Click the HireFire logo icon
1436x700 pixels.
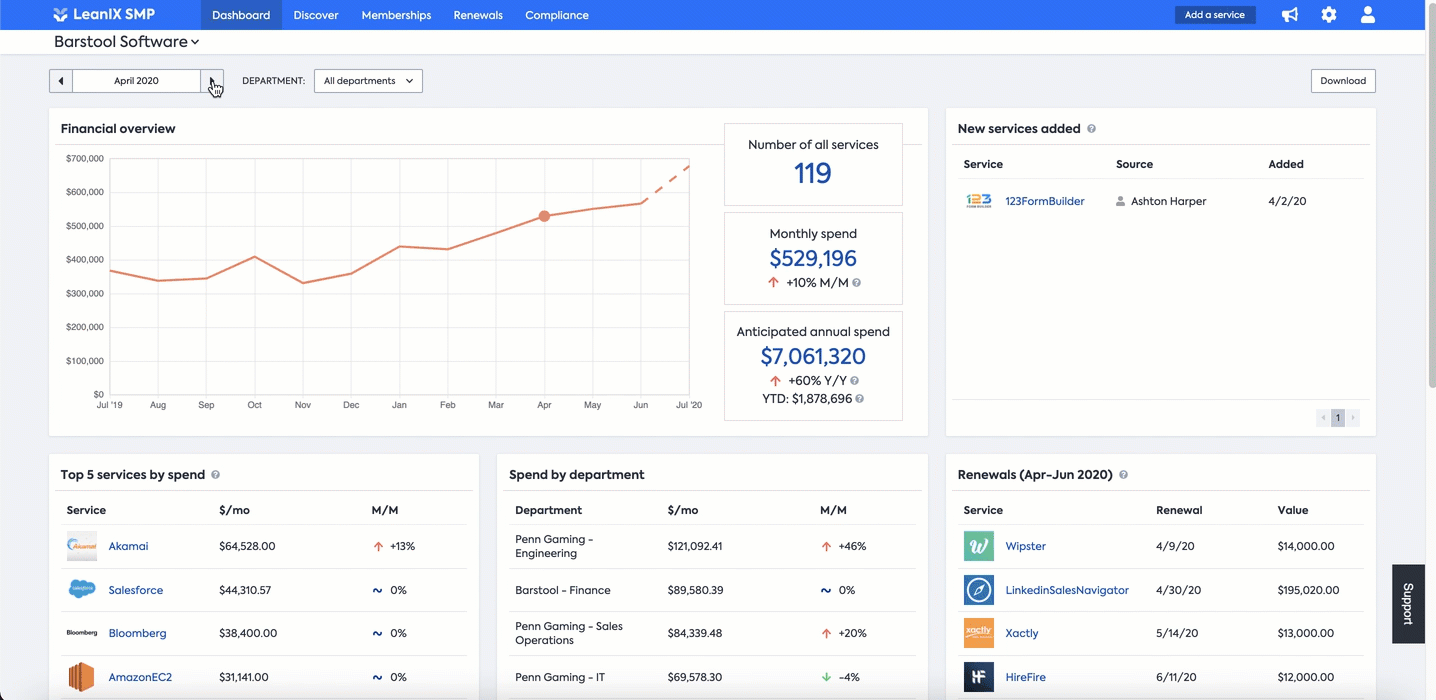click(979, 677)
